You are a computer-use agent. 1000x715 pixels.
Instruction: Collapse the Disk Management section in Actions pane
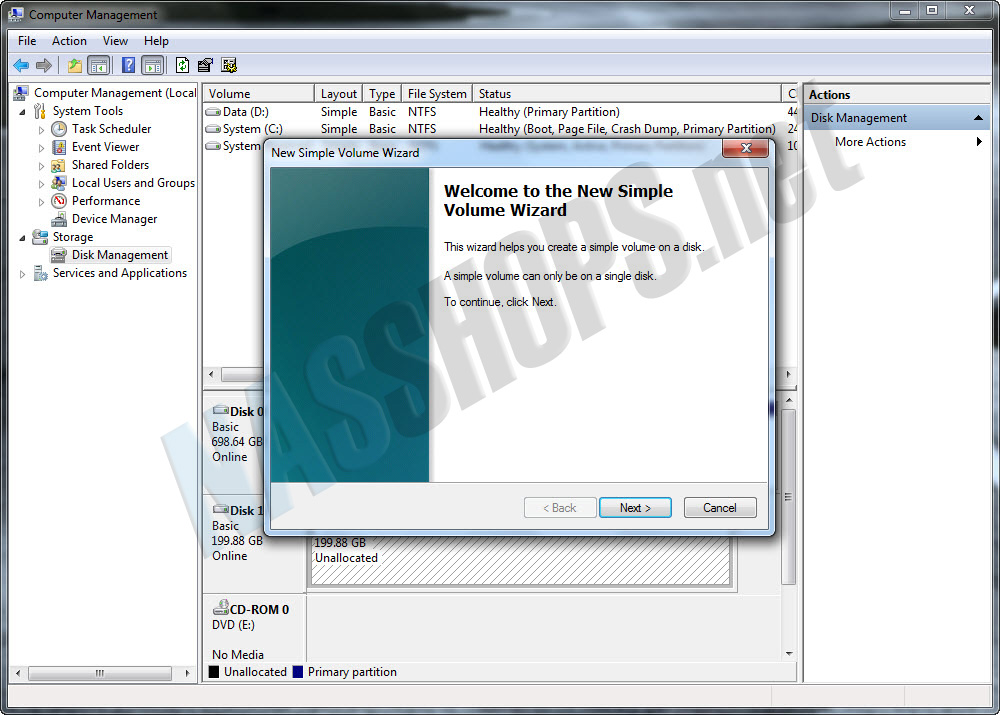tap(978, 118)
